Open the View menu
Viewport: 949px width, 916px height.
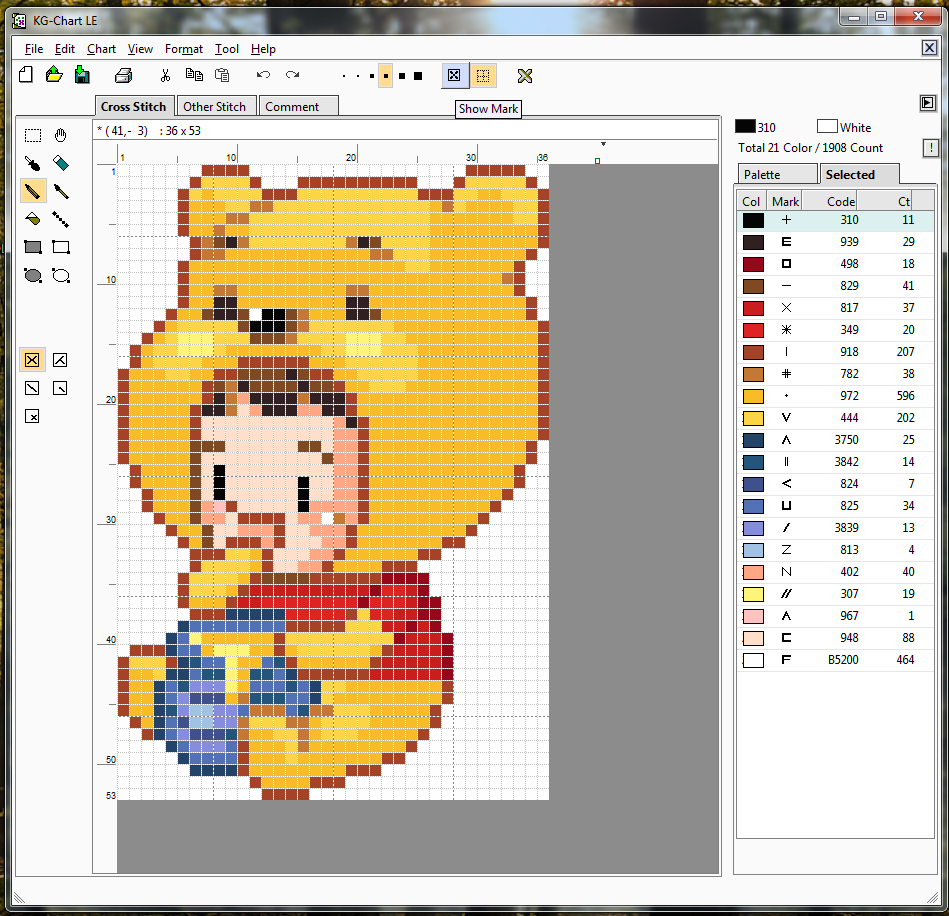[x=140, y=49]
